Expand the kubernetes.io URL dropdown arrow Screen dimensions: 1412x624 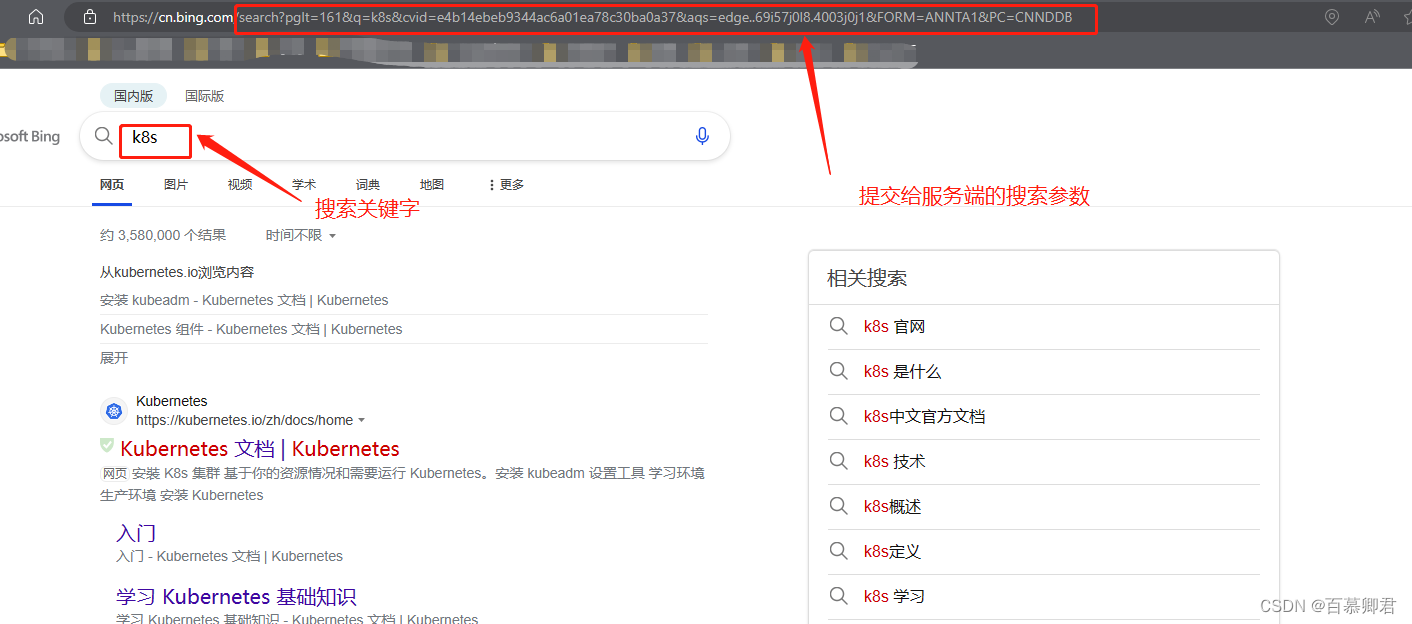click(x=361, y=420)
